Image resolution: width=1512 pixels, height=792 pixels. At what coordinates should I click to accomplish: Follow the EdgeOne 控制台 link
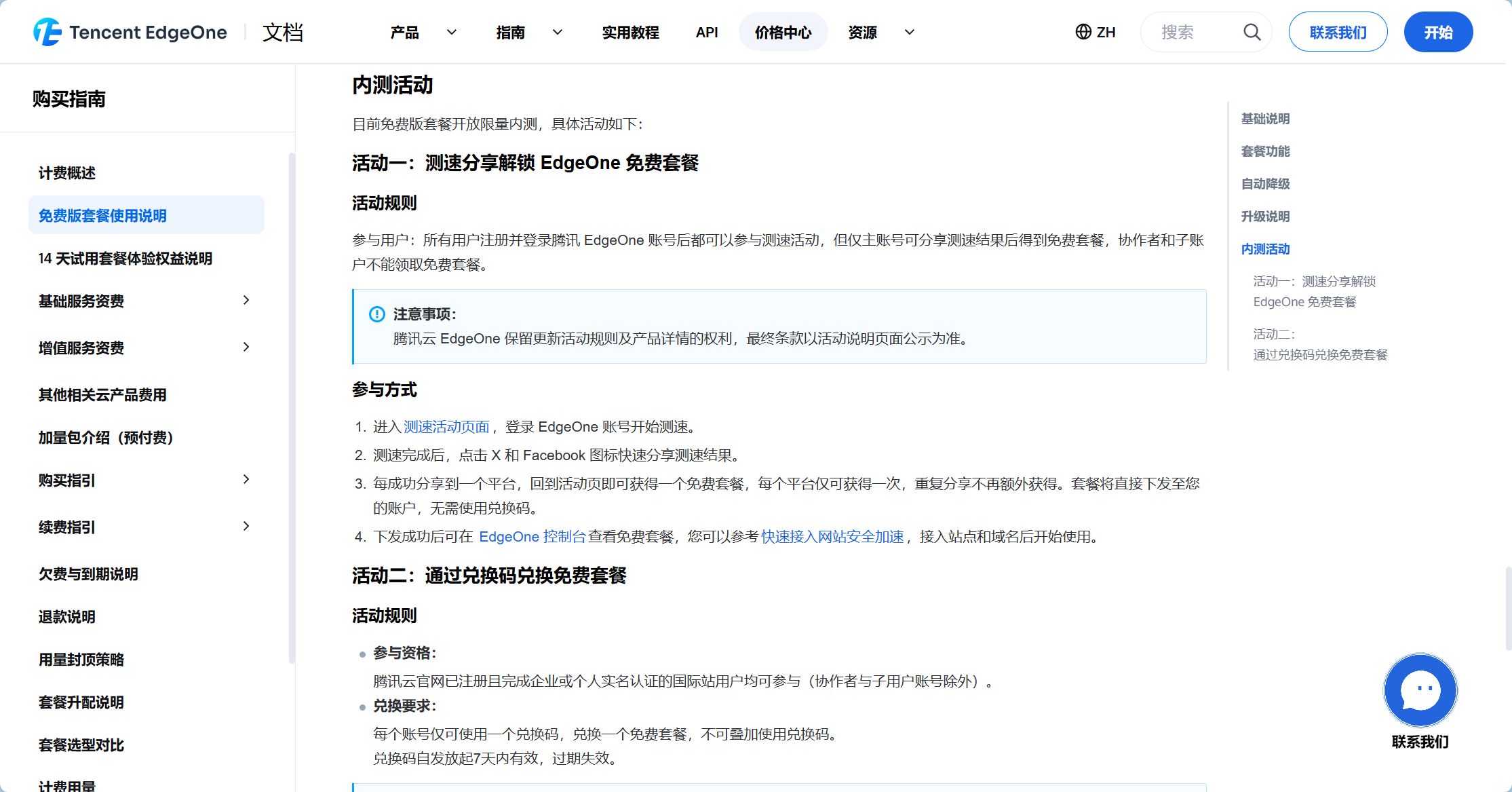click(532, 537)
